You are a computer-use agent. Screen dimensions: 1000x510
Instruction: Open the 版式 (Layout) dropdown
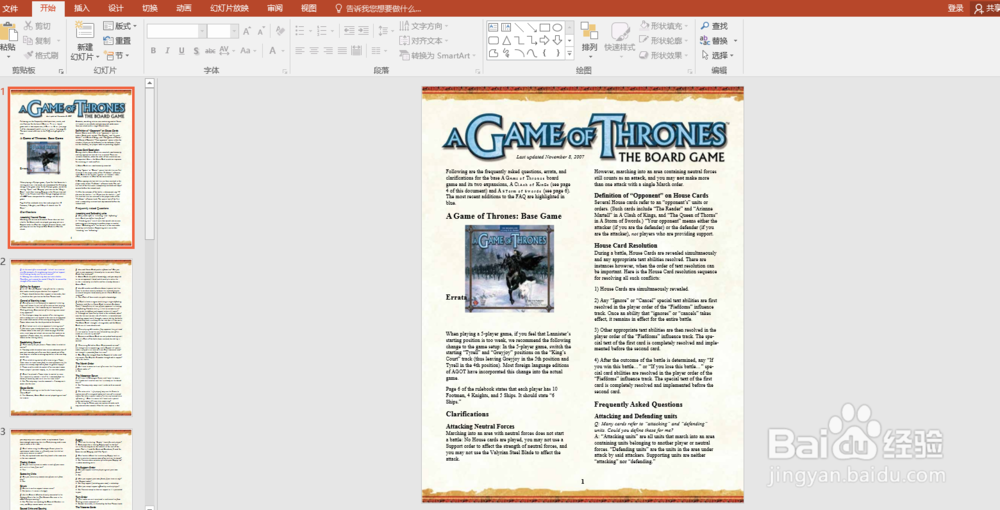[120, 26]
